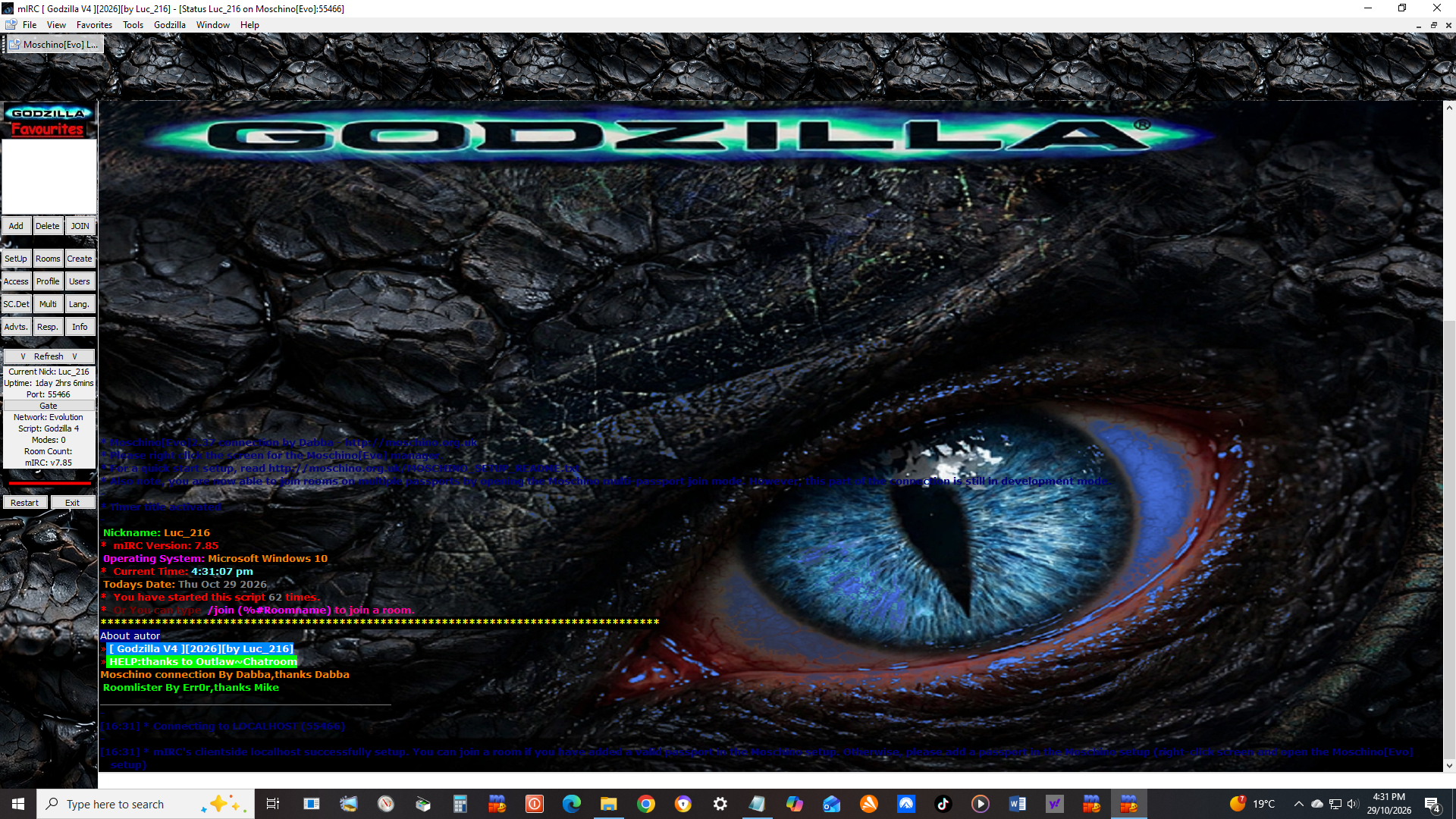Open the Settings gear on taskbar
The width and height of the screenshot is (1456, 819).
pyautogui.click(x=720, y=804)
